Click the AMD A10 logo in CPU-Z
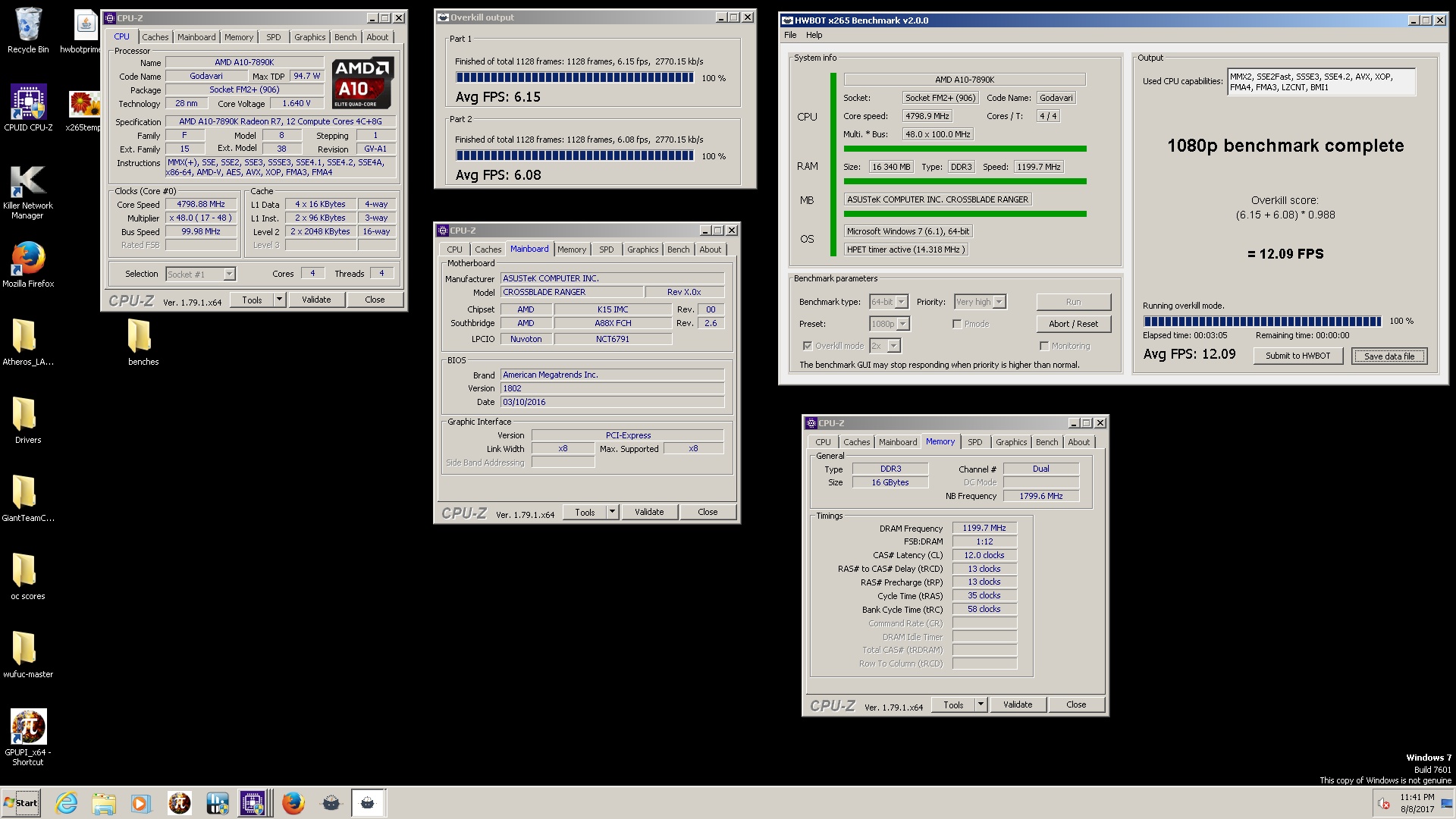1456x819 pixels. click(x=362, y=83)
